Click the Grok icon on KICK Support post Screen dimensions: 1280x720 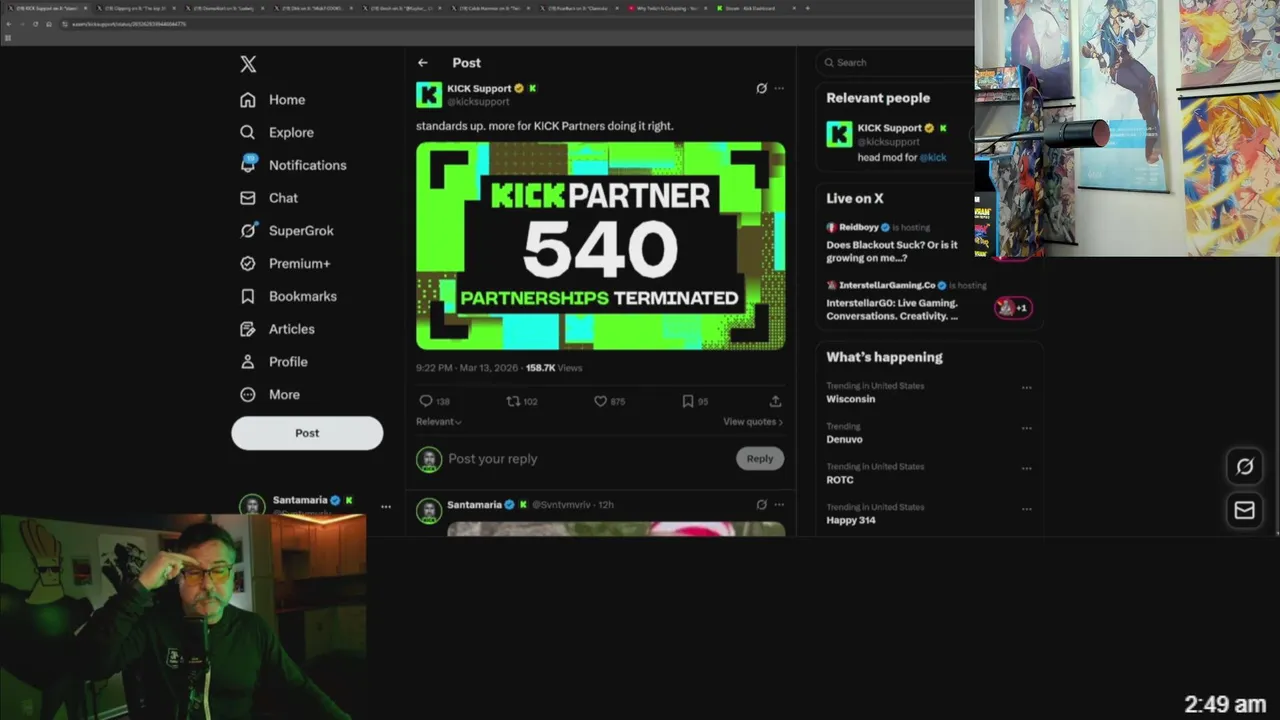tap(761, 88)
